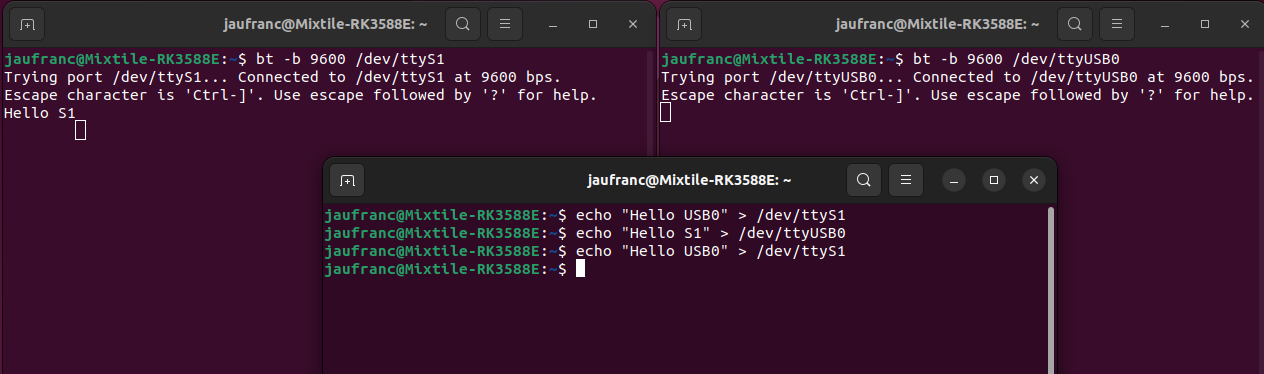
Task: Maximize the ttyS1 terminal window
Action: [x=593, y=23]
